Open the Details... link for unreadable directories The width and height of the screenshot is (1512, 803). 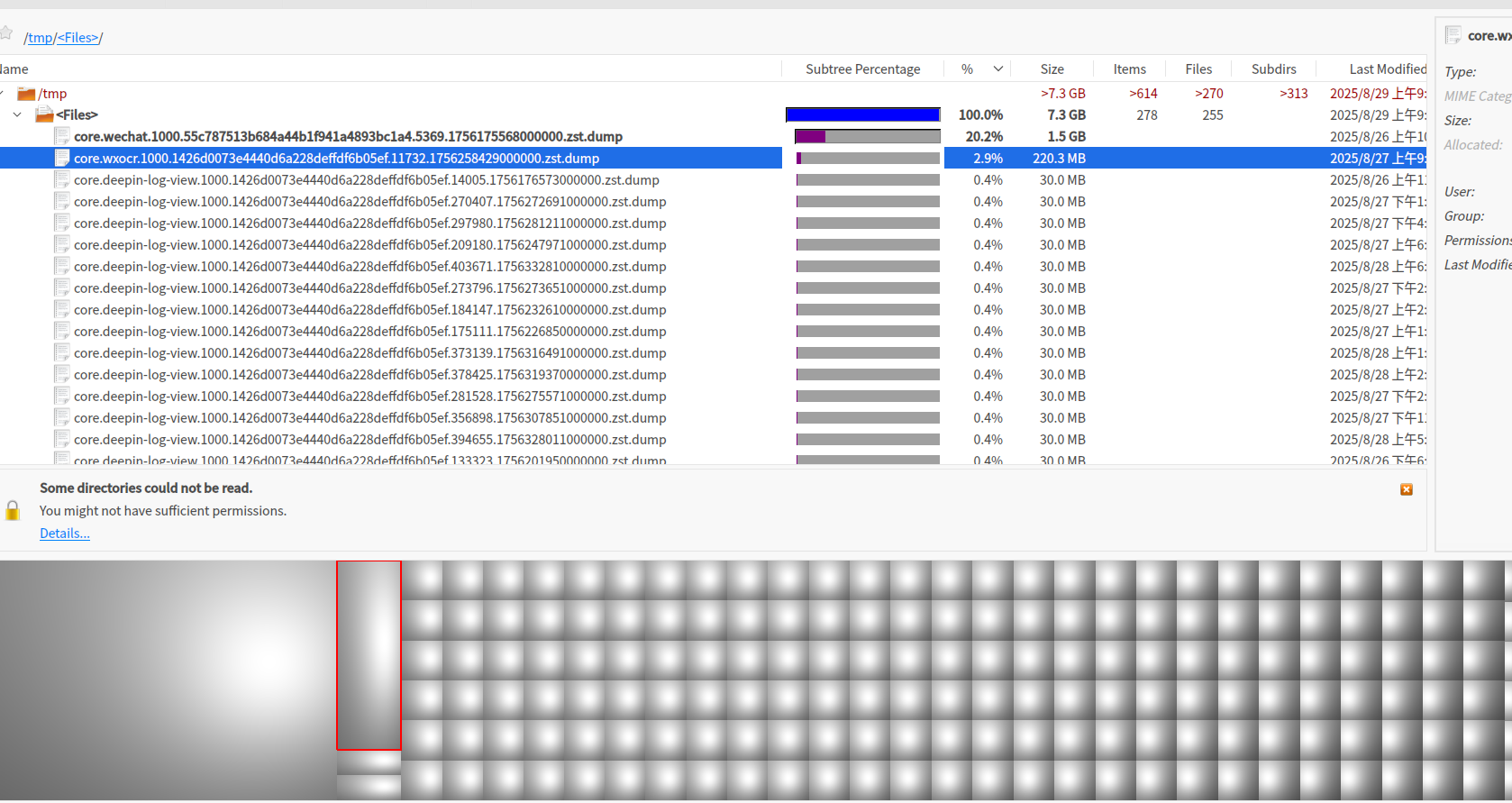tap(65, 534)
